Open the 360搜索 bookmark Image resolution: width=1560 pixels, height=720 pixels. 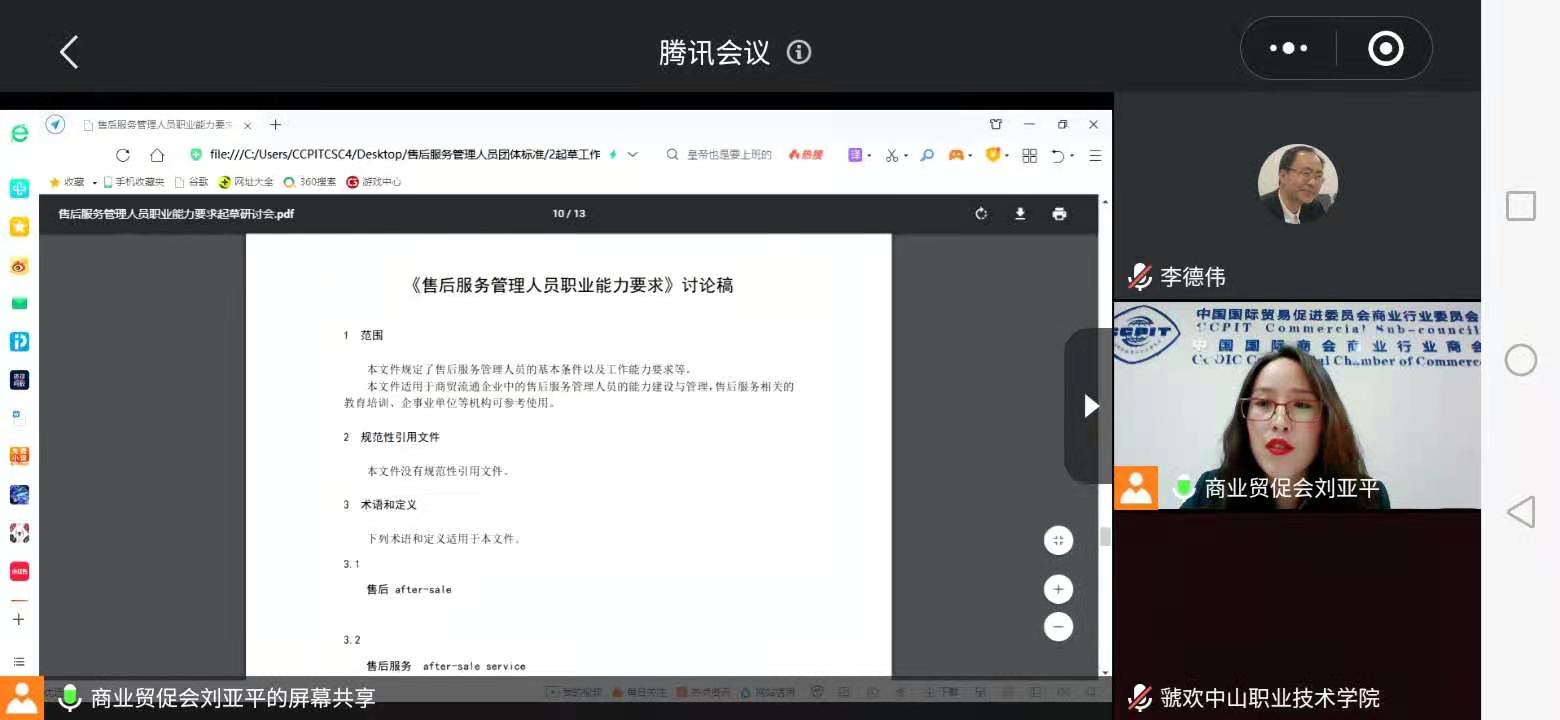click(x=309, y=182)
